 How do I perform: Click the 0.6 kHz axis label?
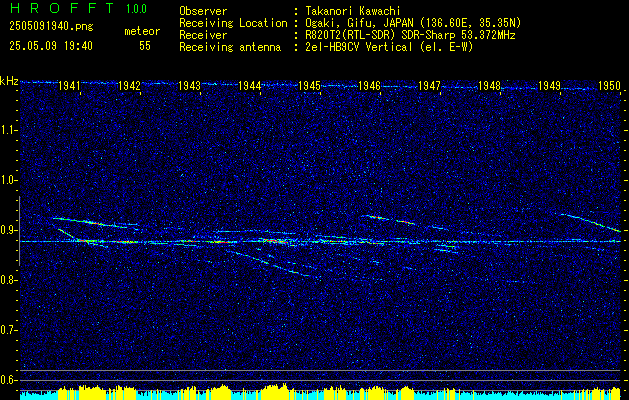coord(9,380)
